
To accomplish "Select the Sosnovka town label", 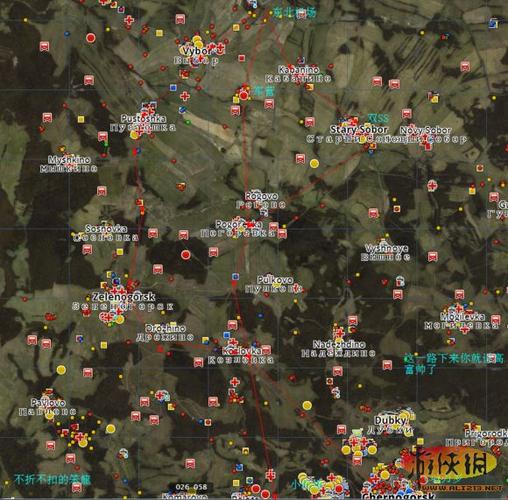I will click(106, 229).
